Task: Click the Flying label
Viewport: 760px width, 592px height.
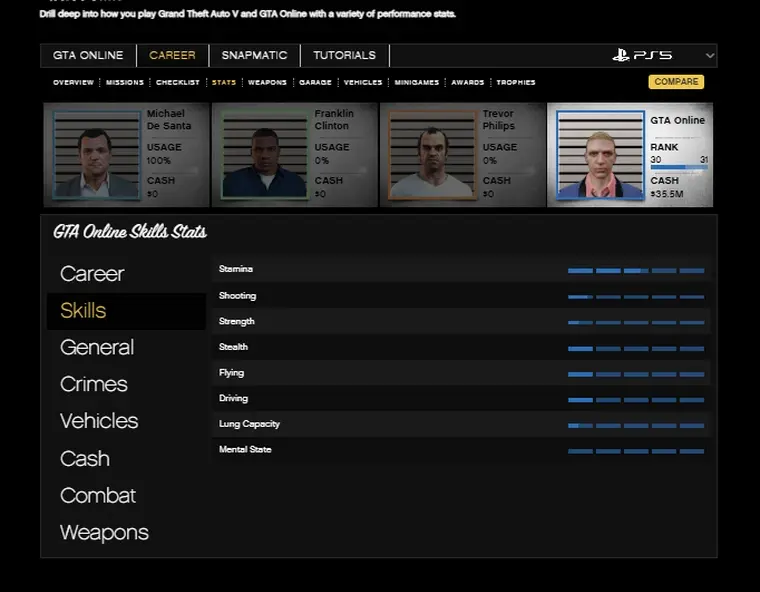Action: point(231,373)
